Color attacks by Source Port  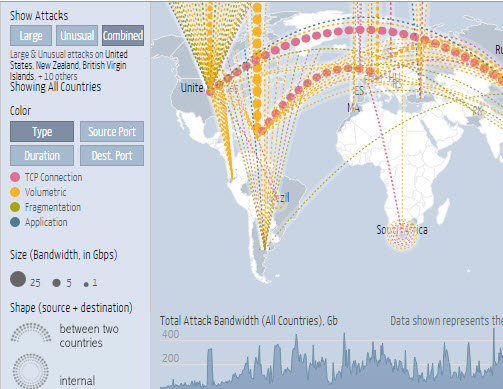pyautogui.click(x=112, y=132)
